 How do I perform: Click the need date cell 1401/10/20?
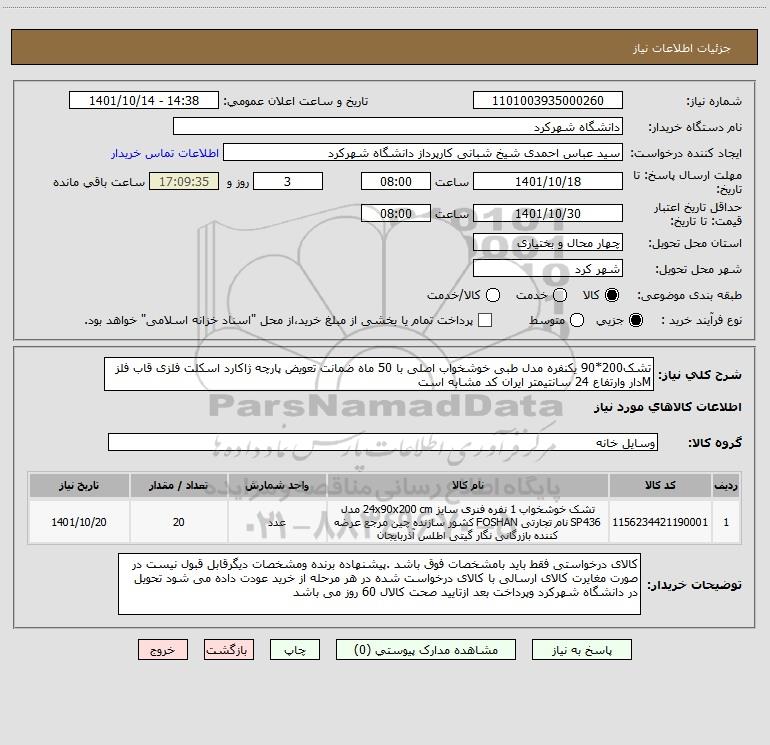(x=79, y=522)
